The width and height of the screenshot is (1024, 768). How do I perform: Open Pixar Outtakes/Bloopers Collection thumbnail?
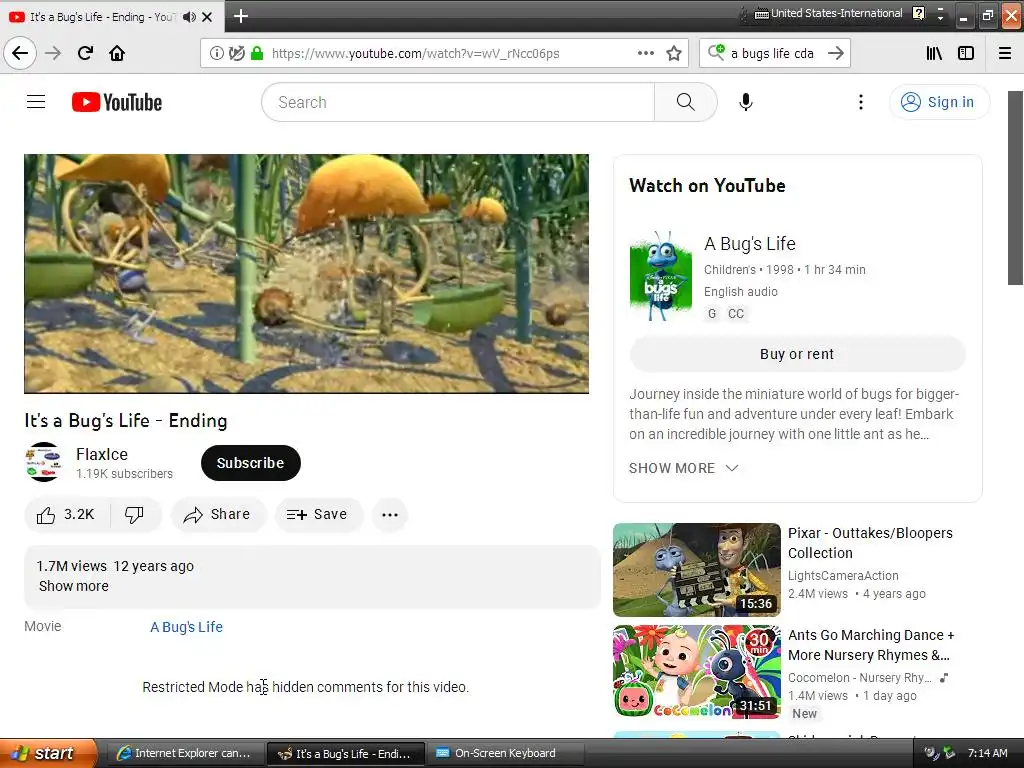[x=697, y=569]
